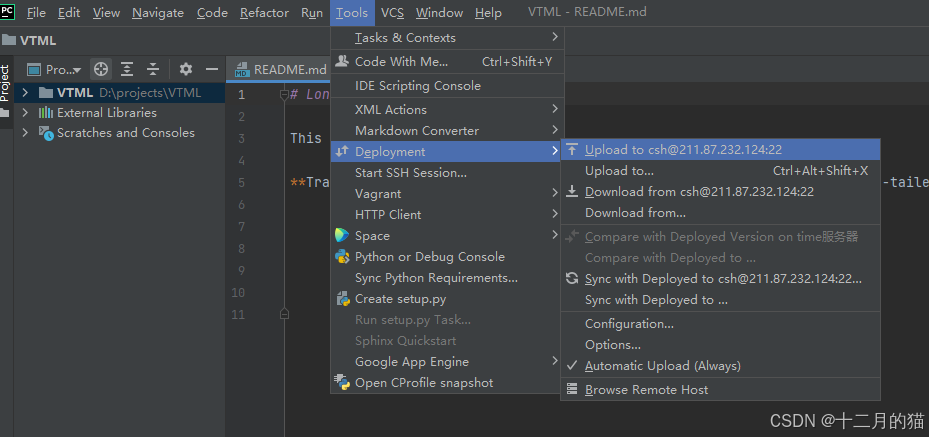This screenshot has width=929, height=437.
Task: Expand Scratches and Consoles node
Action: click(x=25, y=133)
